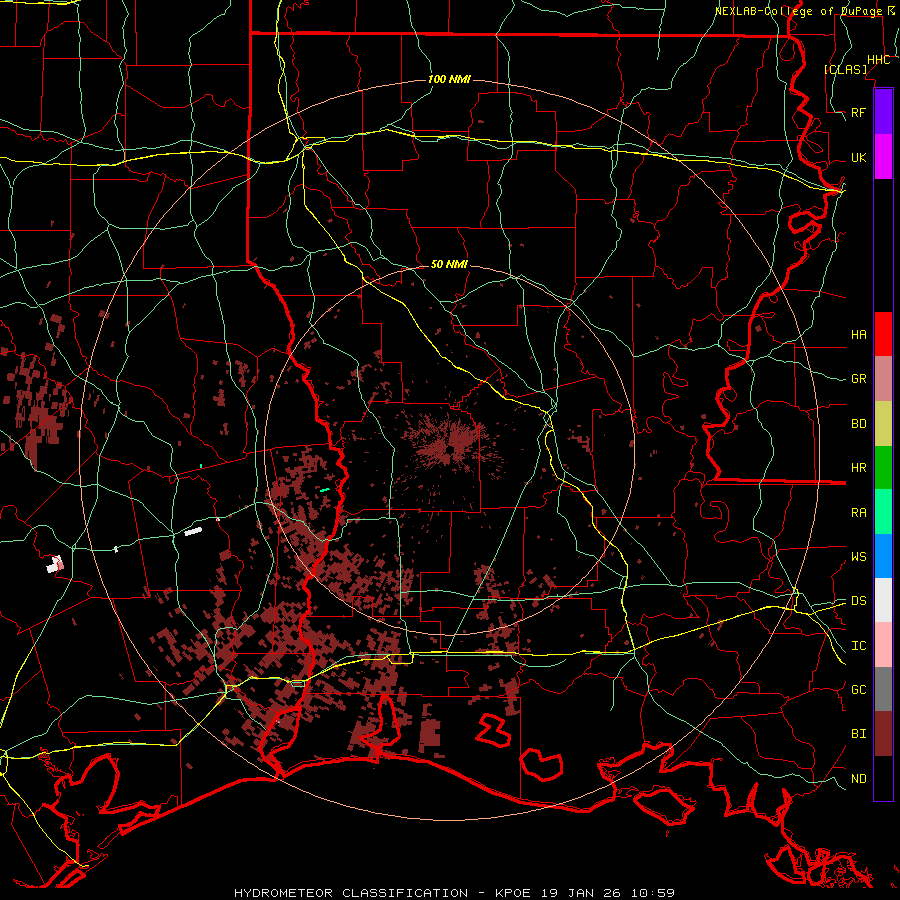The width and height of the screenshot is (900, 900).
Task: Click the light green RA swatch
Action: (883, 512)
